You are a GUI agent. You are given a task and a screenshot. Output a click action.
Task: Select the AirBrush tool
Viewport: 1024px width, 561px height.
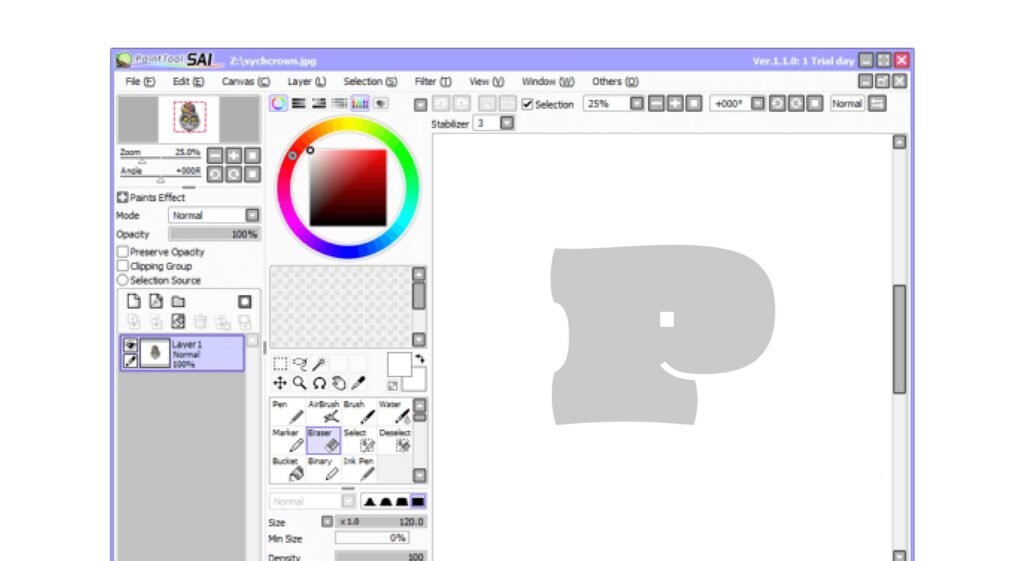(x=323, y=412)
